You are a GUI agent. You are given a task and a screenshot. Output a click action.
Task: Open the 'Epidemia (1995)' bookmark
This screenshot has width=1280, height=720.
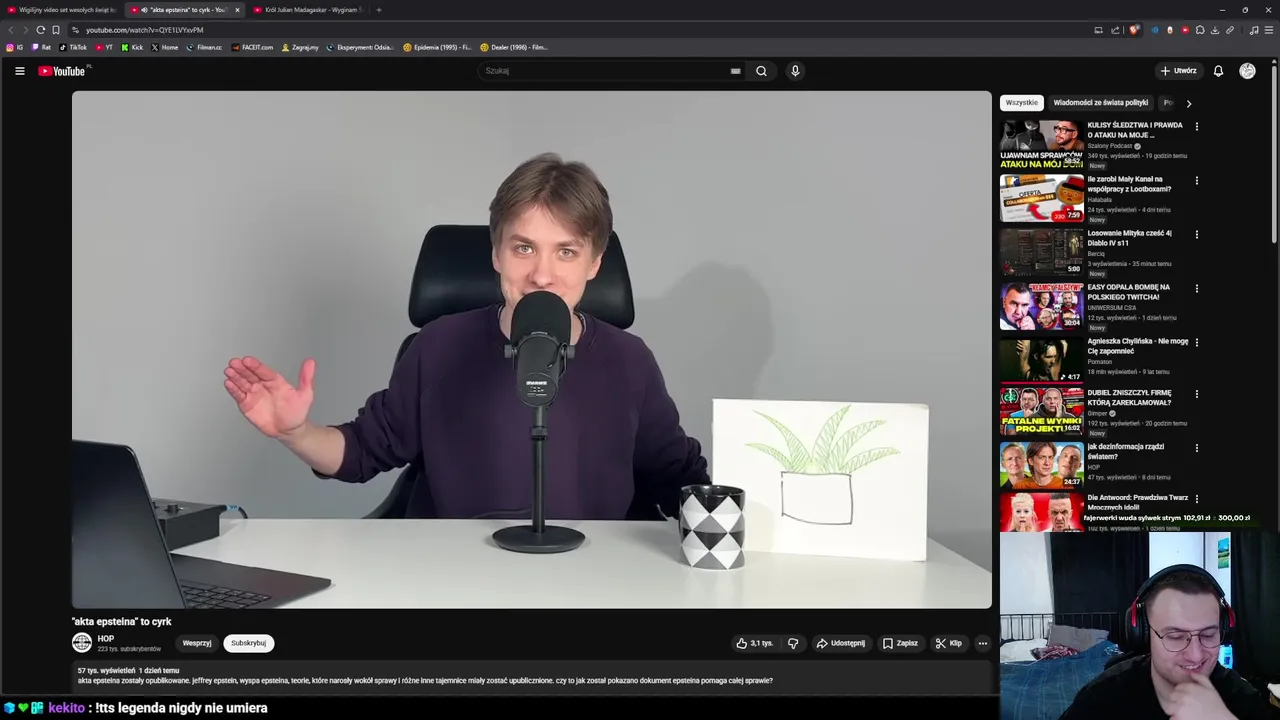click(x=437, y=47)
